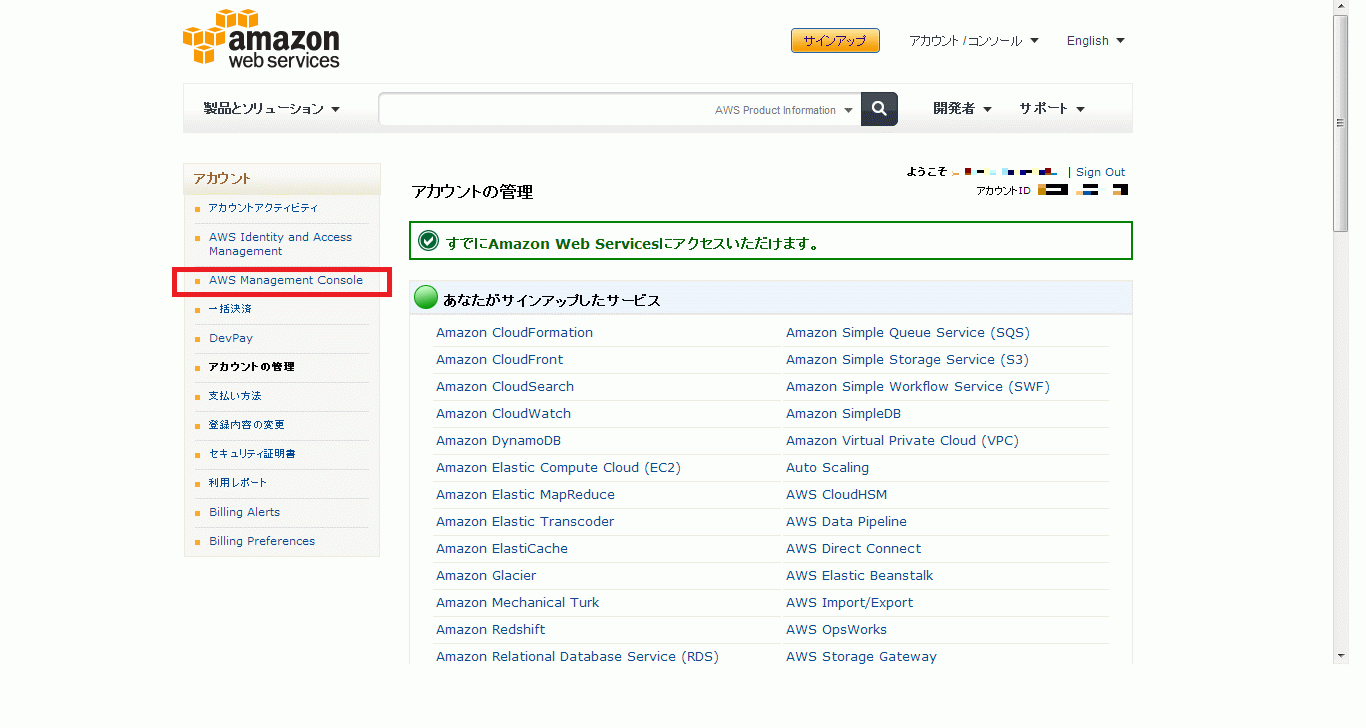The width and height of the screenshot is (1366, 728).
Task: Open the AWS Import/Export link
Action: [850, 603]
